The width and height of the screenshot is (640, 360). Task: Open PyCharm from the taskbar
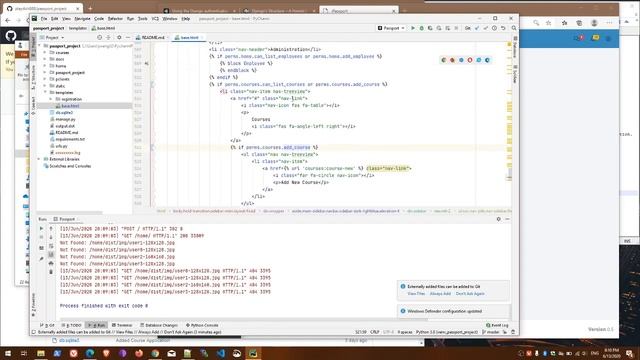tap(253, 353)
